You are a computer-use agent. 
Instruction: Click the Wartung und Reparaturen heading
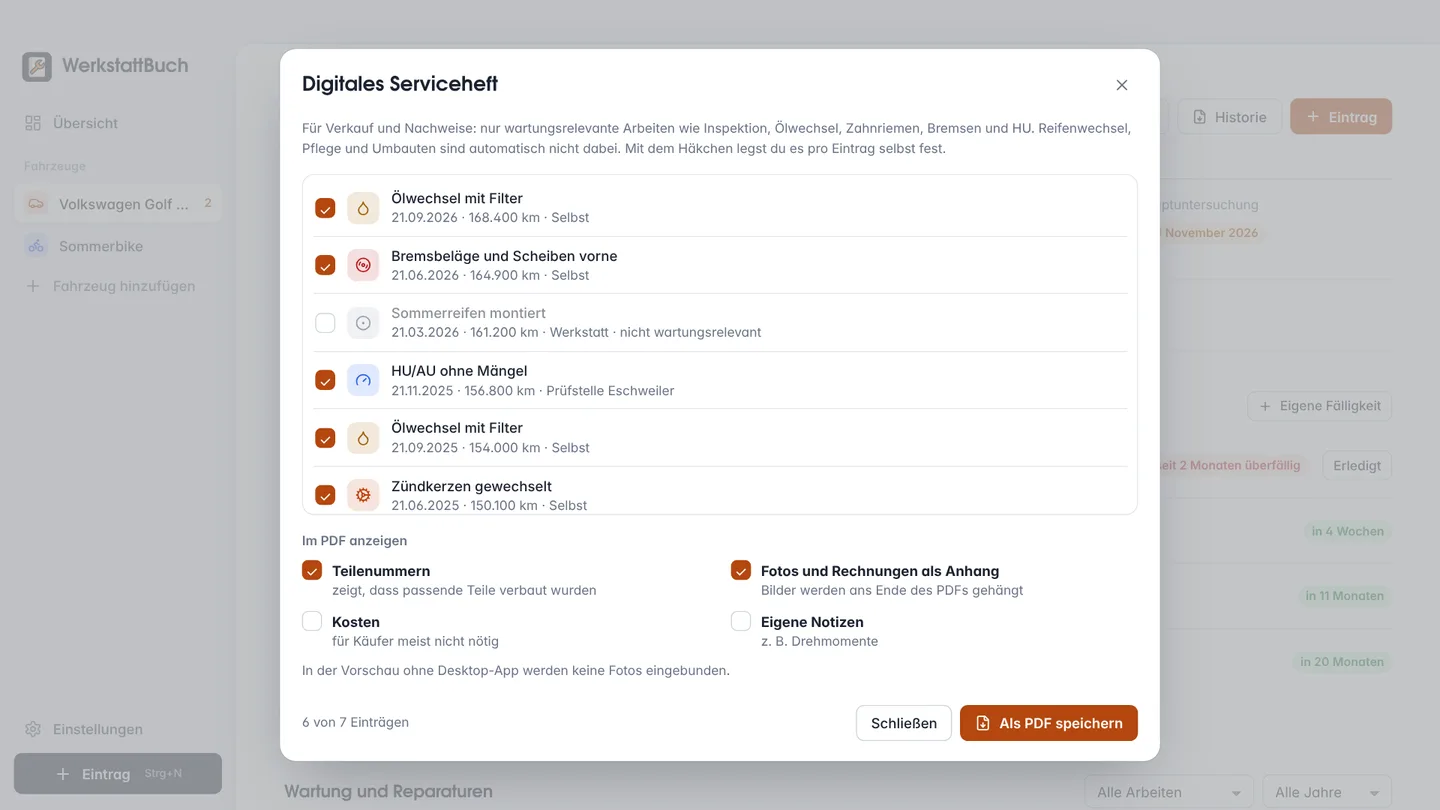click(388, 791)
